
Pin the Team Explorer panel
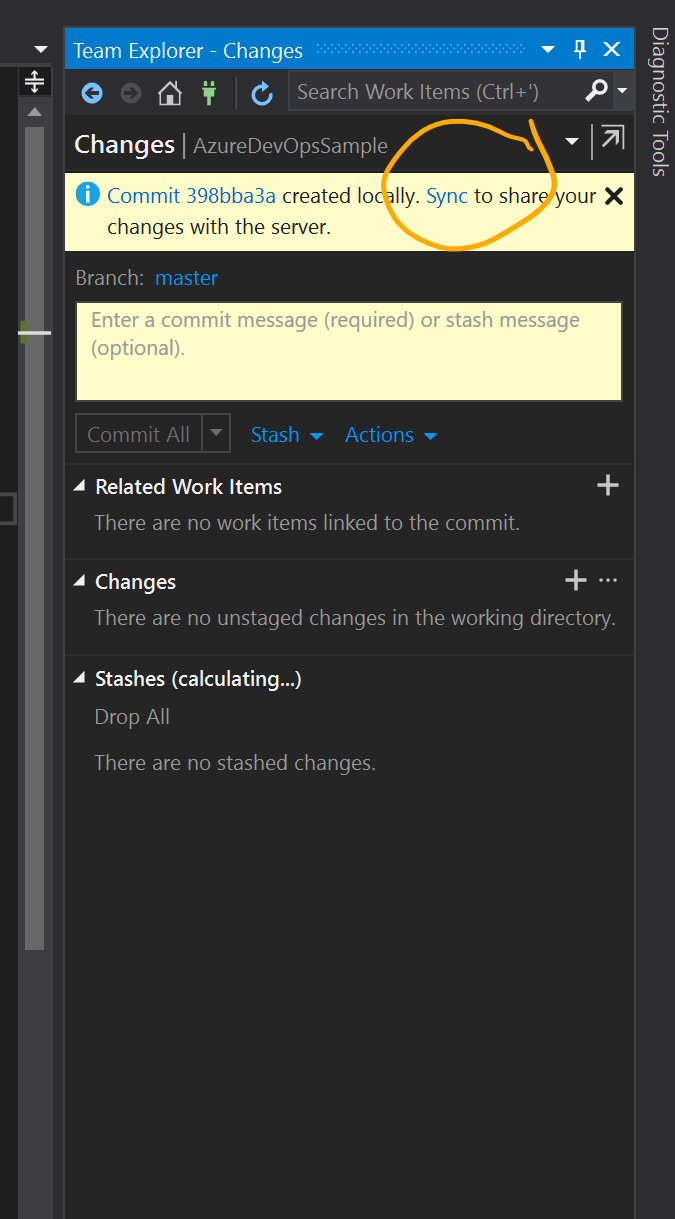click(580, 49)
